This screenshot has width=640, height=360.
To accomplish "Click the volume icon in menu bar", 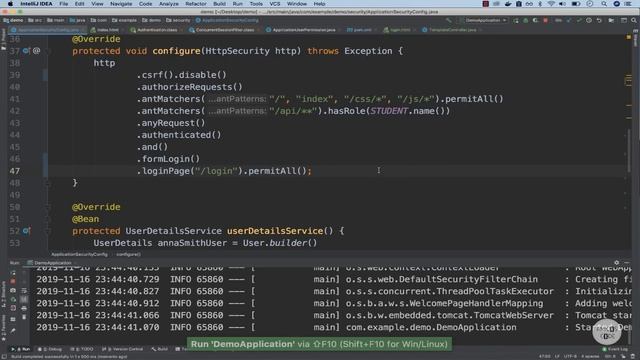I will point(562,4).
